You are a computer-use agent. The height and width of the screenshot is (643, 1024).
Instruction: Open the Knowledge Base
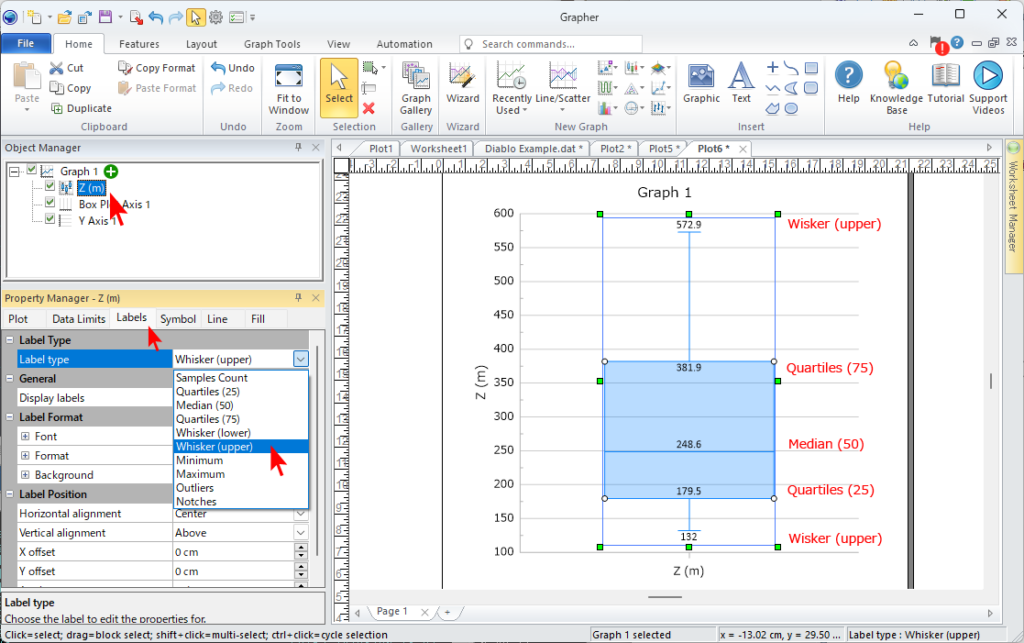[x=896, y=77]
